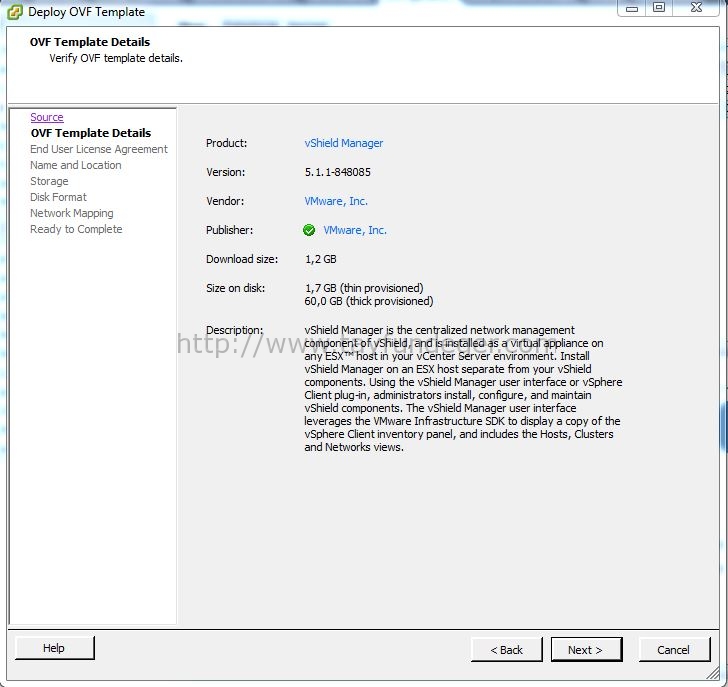
Task: Click the Back button
Action: (507, 650)
